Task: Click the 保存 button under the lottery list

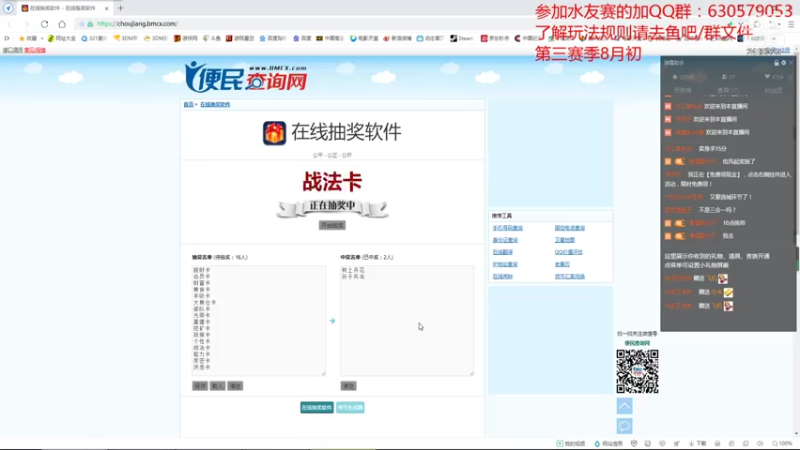Action: 200,386
